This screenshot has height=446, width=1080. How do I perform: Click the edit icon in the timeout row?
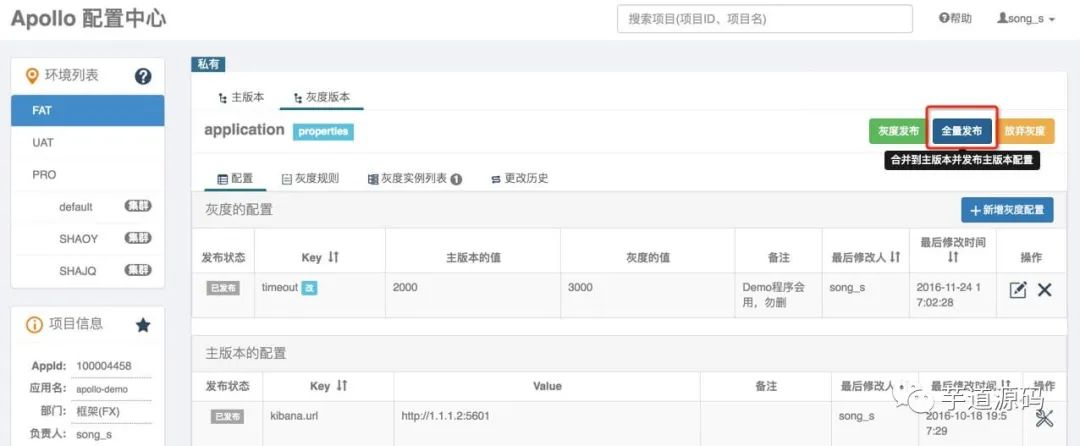(1017, 290)
